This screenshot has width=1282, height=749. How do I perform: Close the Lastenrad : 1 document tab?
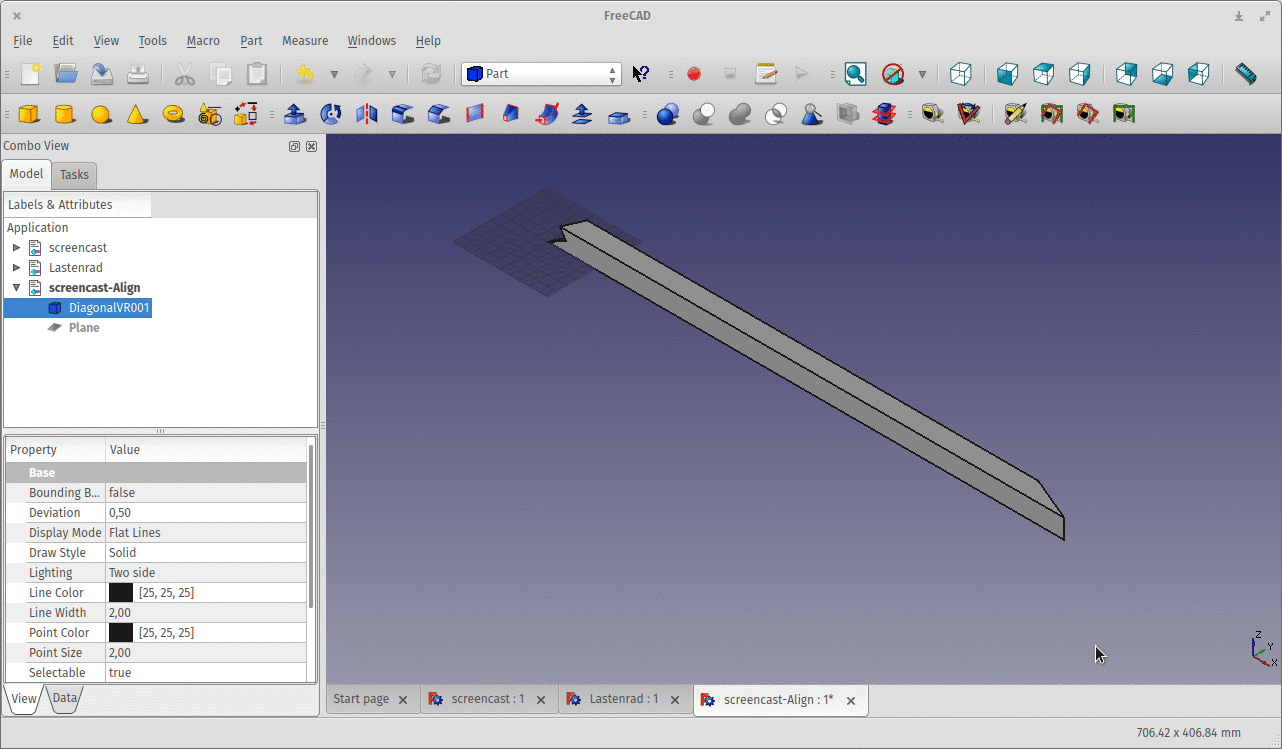point(675,700)
